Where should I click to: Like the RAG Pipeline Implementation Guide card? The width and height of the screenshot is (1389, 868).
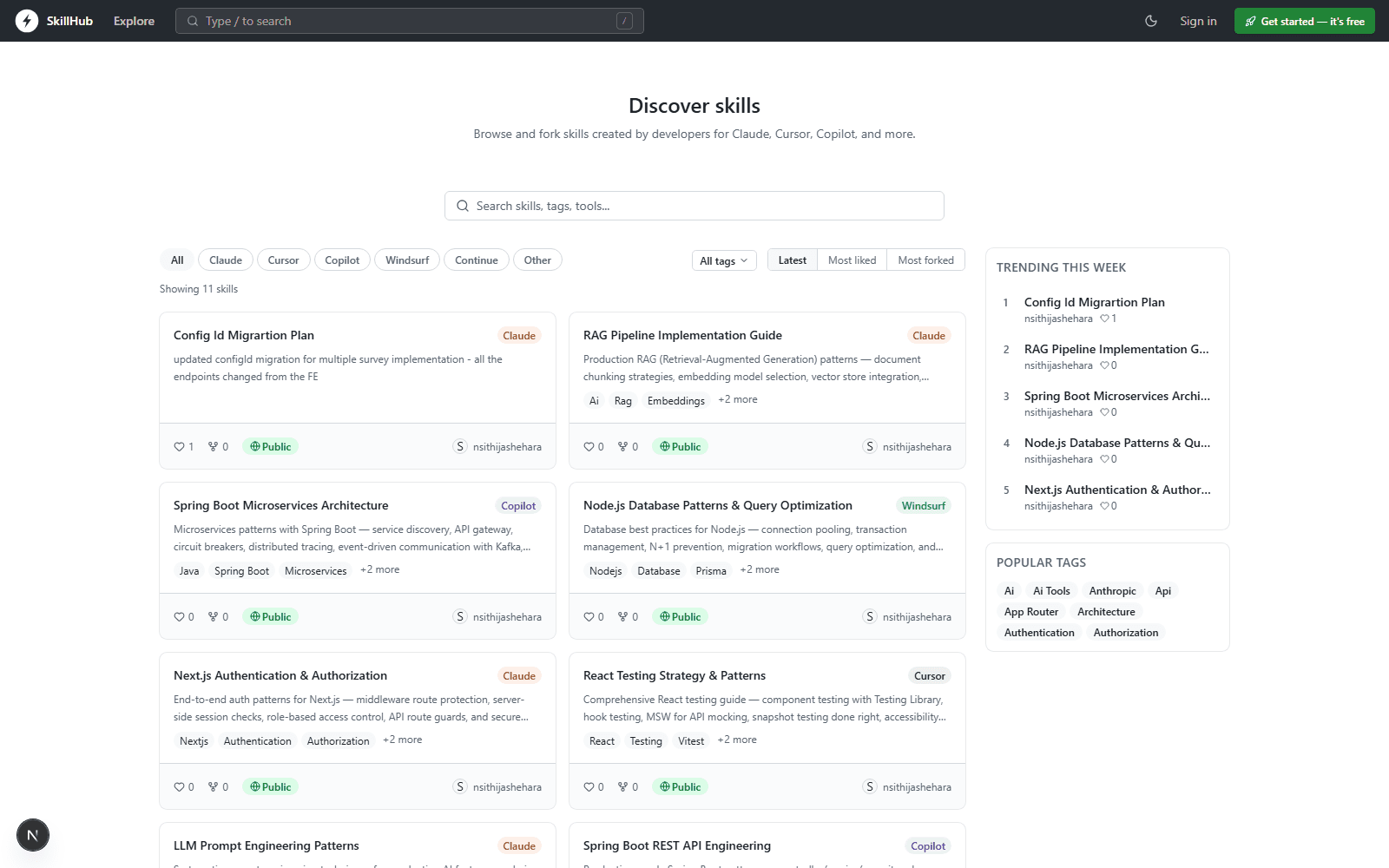click(589, 447)
